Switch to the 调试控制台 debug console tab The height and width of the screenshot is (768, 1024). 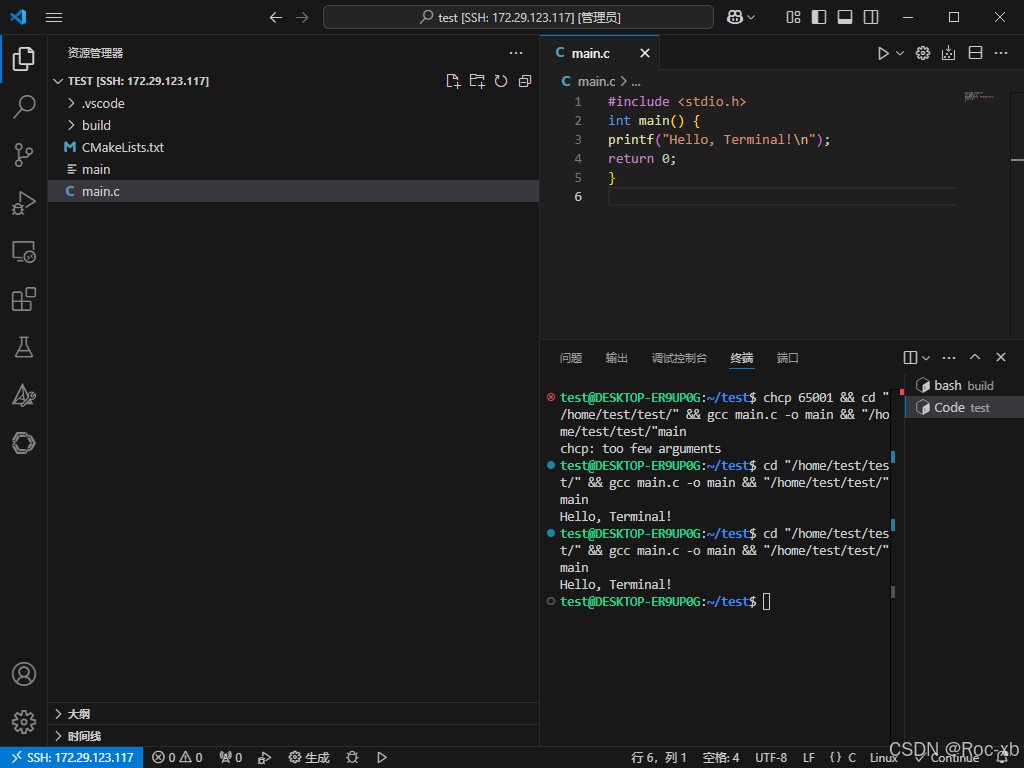click(x=679, y=358)
